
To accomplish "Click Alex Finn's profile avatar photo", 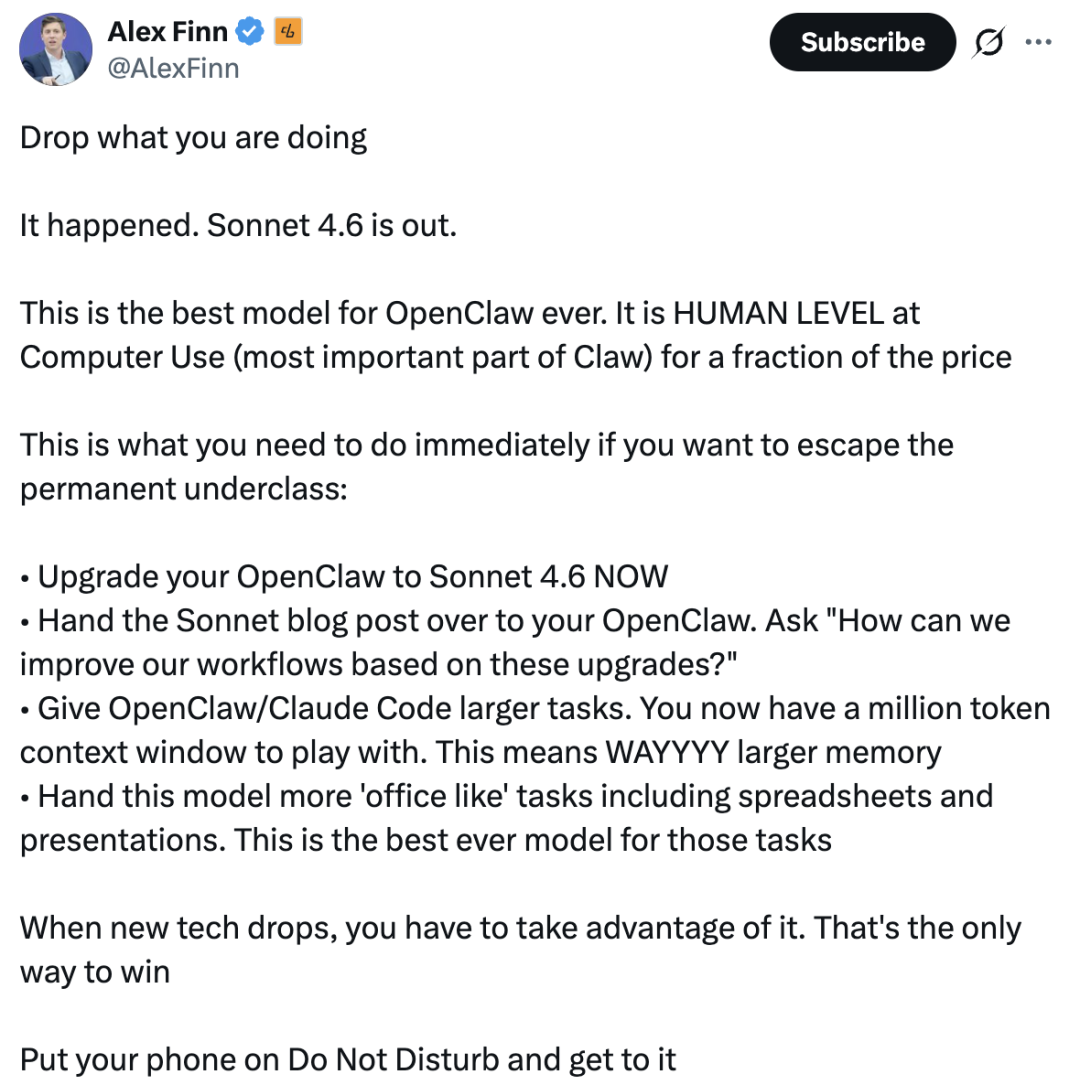I will [54, 46].
